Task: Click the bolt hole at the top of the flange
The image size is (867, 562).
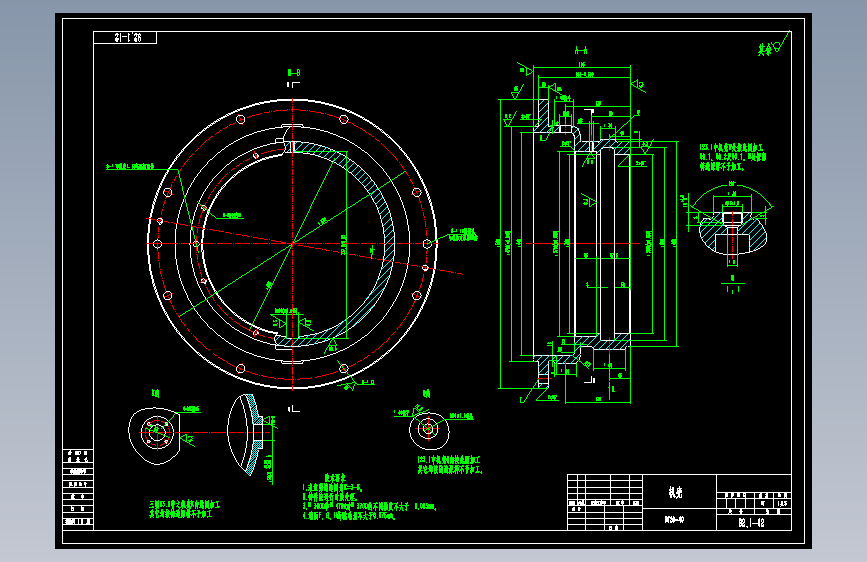Action: point(241,119)
